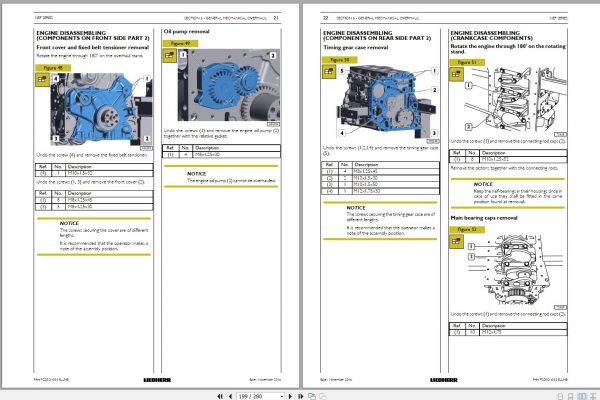
Task: Select the continuous facing view layout
Action: (x=593, y=397)
